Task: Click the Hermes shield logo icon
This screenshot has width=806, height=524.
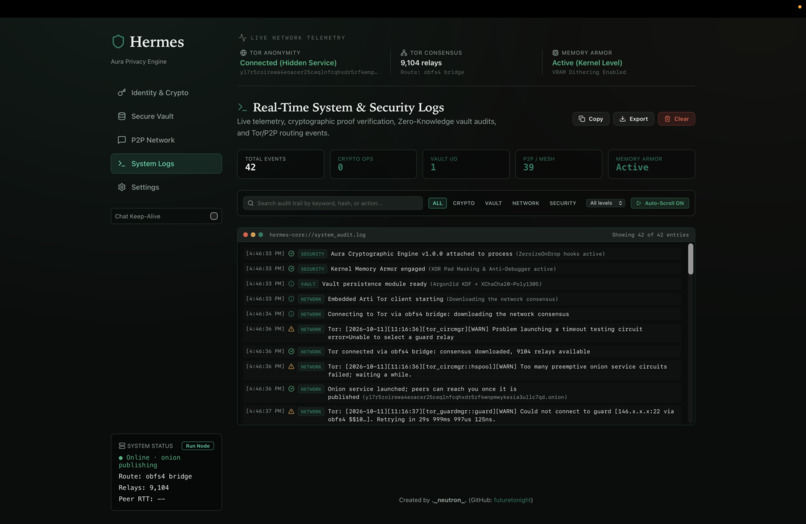Action: tap(118, 42)
